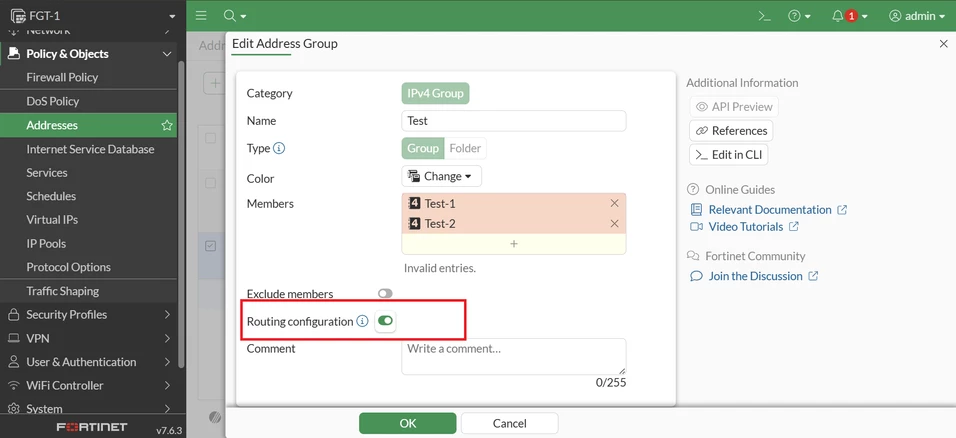Open the notifications bell icon
956x438 pixels.
(x=838, y=16)
